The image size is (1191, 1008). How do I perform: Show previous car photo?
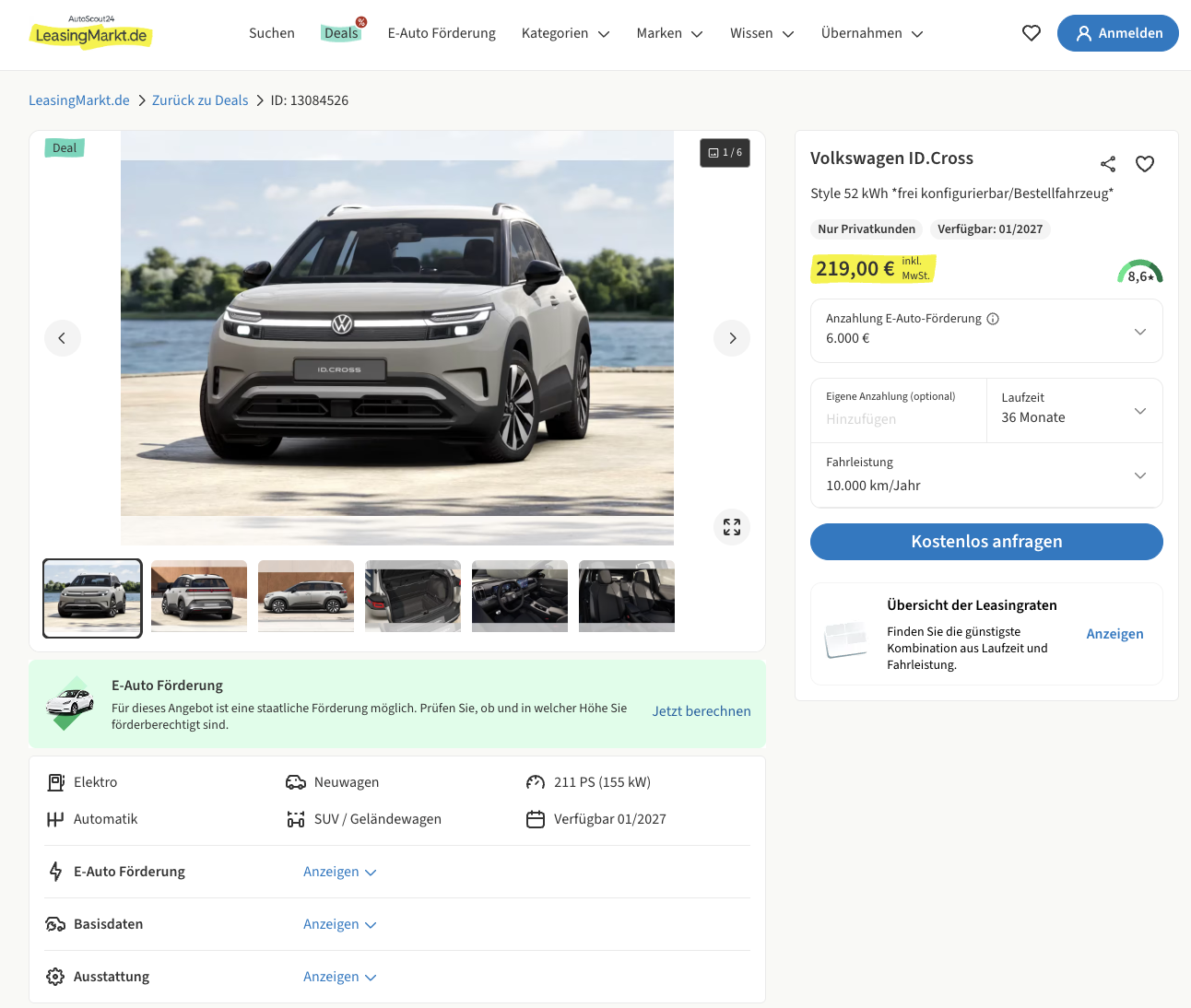click(x=63, y=338)
